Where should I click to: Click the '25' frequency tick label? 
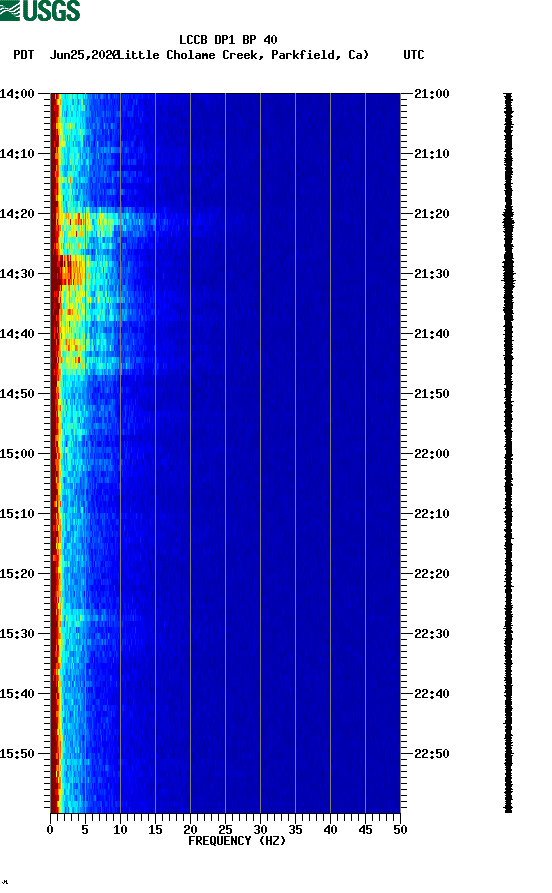click(226, 829)
